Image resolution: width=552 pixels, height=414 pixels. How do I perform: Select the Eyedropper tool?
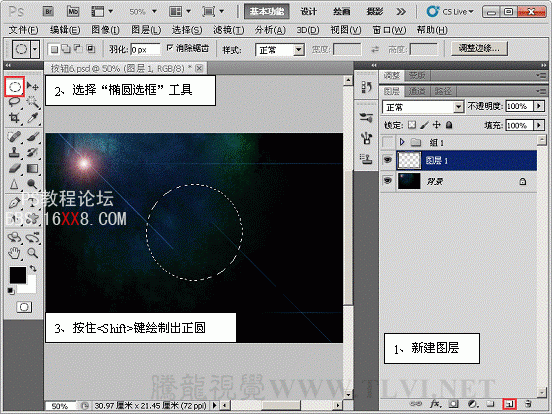tap(32, 118)
